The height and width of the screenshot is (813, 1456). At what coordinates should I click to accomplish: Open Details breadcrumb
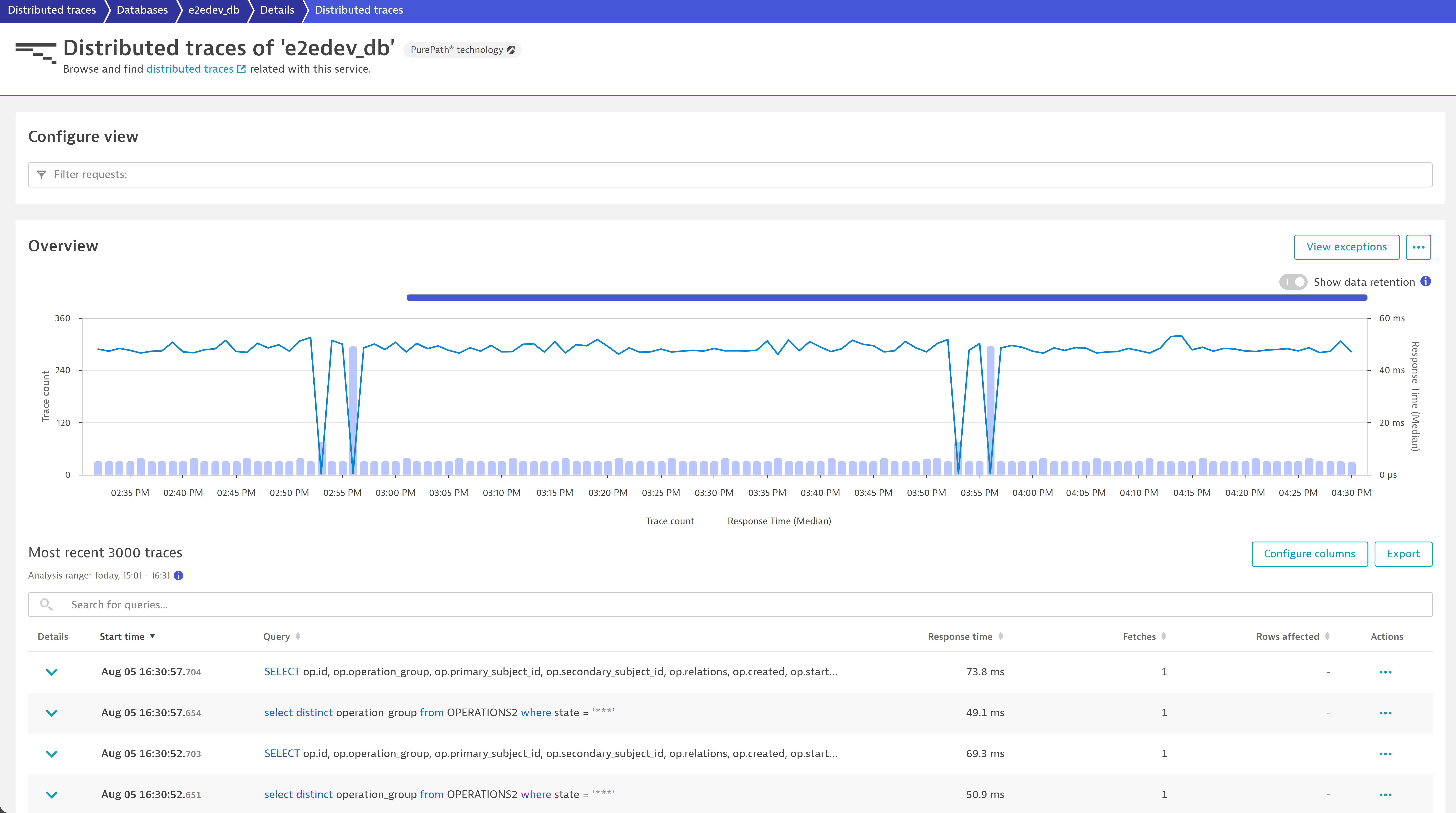coord(277,10)
